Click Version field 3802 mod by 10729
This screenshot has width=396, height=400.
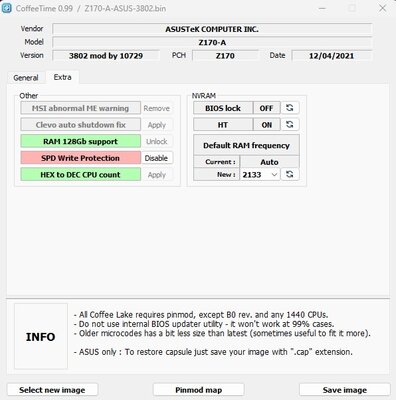tap(106, 56)
